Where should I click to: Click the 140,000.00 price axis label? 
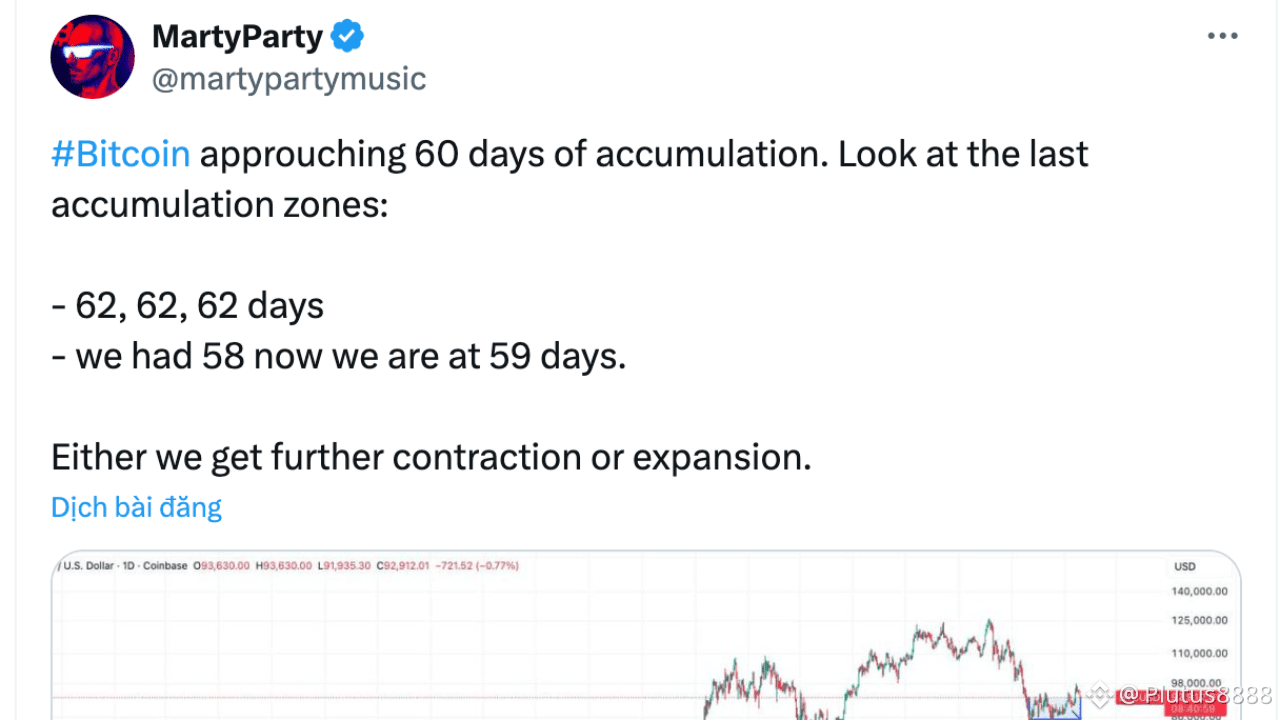coord(1200,591)
